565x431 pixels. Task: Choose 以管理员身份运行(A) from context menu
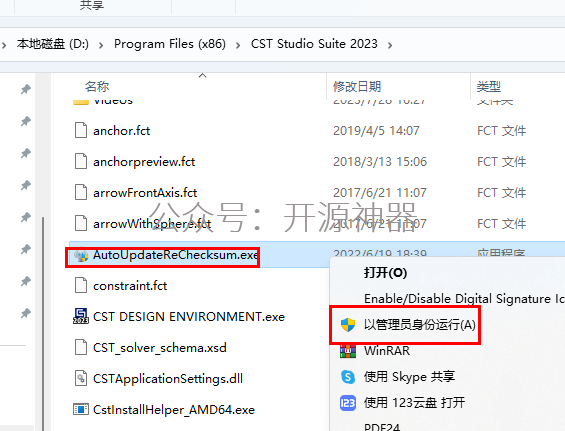click(x=419, y=325)
